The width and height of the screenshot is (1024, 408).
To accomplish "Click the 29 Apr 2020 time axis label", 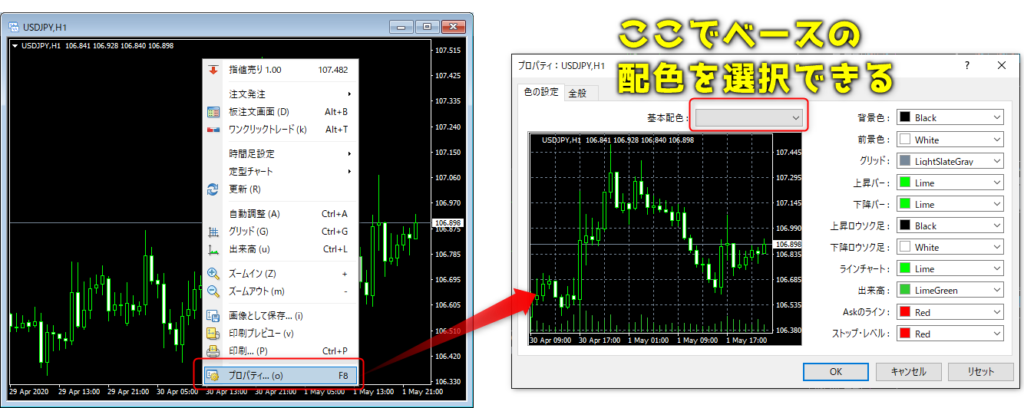I will pyautogui.click(x=29, y=391).
